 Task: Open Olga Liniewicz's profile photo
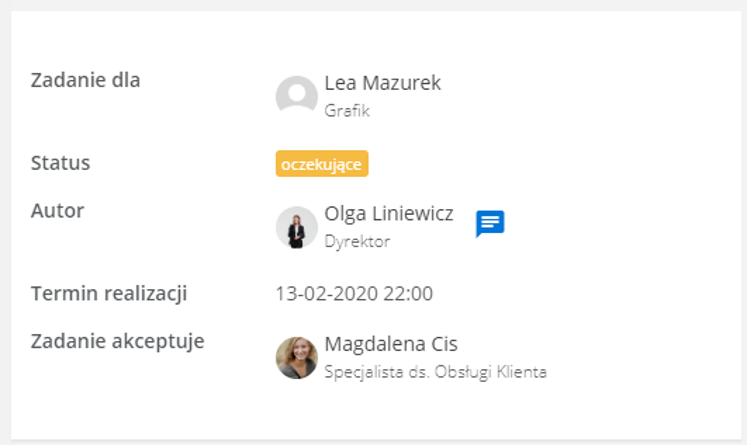(296, 227)
